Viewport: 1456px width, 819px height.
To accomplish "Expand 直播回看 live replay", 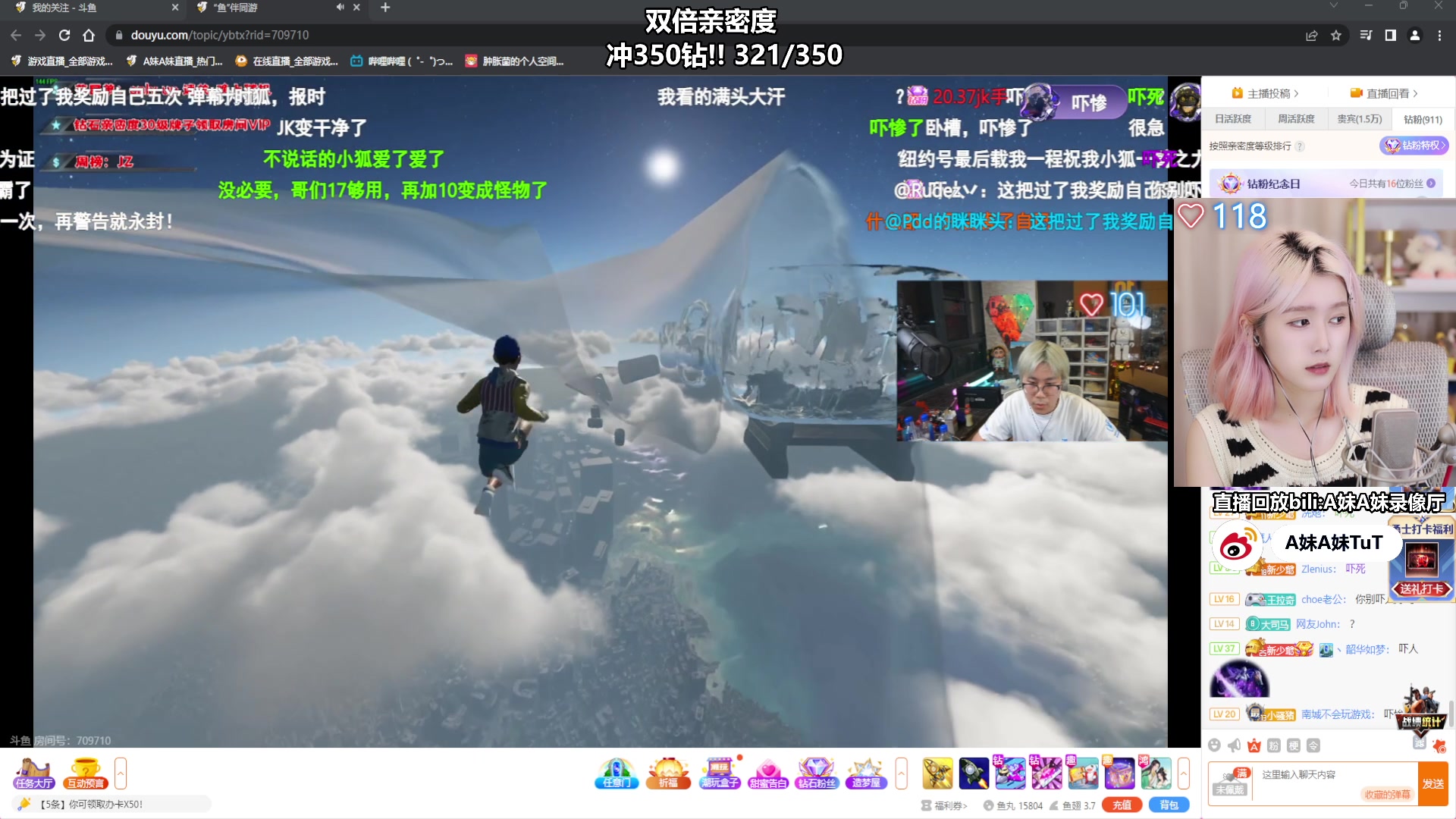I will click(1384, 93).
